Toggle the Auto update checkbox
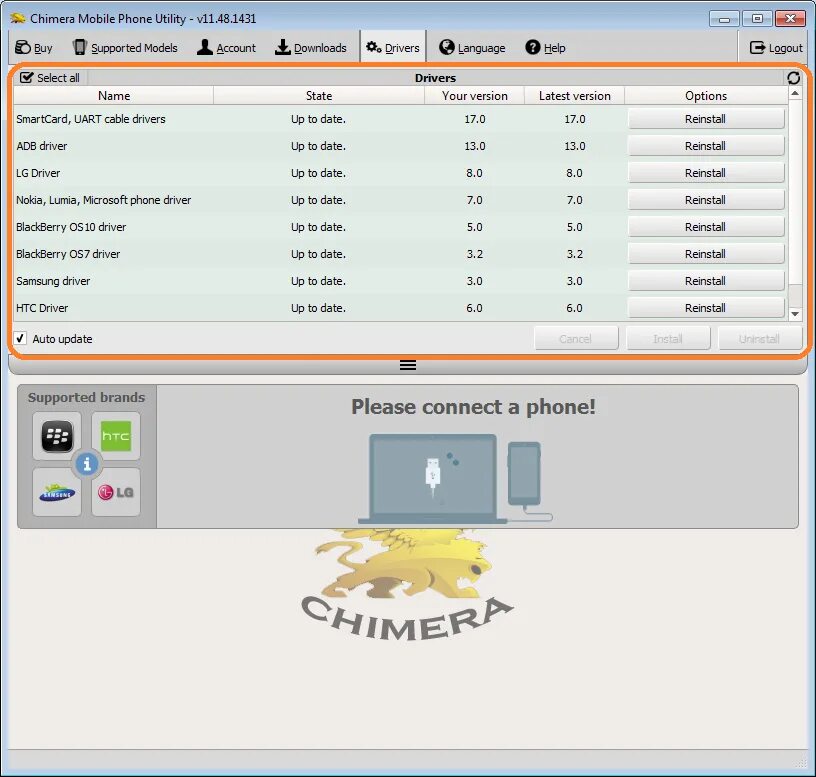The height and width of the screenshot is (777, 816). tap(20, 338)
